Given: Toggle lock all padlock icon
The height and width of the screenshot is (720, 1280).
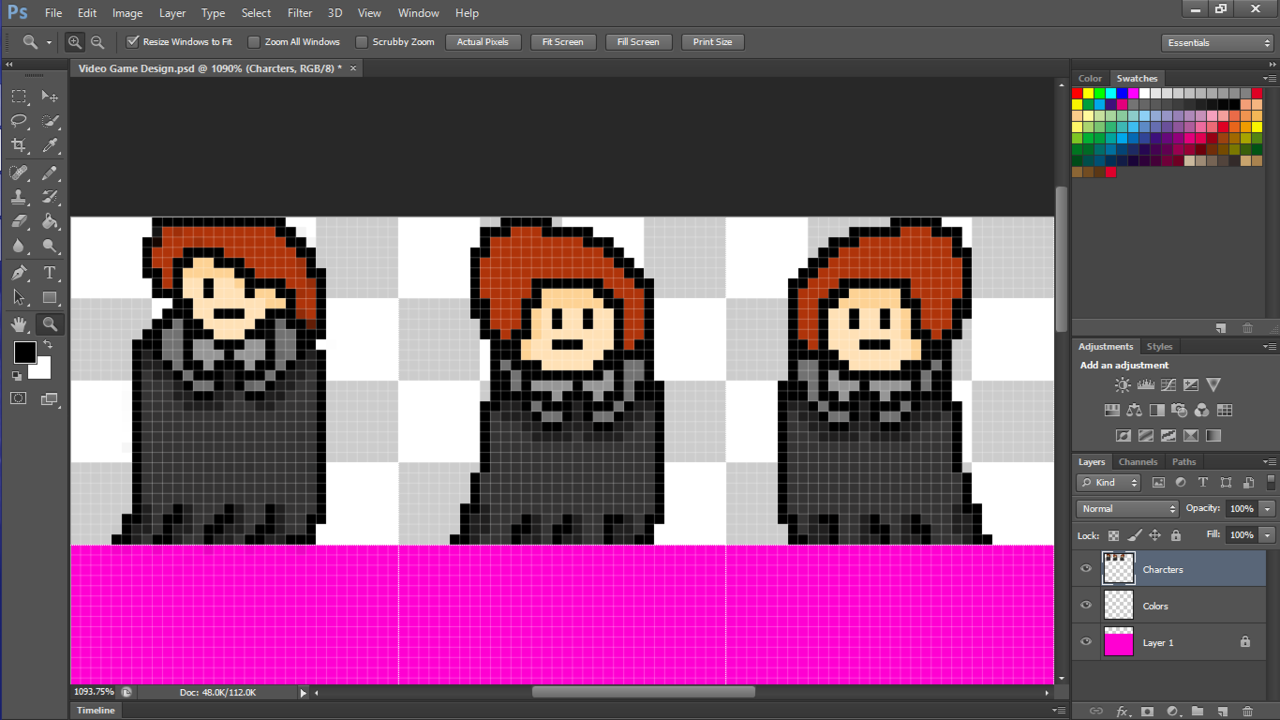Looking at the screenshot, I should coord(1175,536).
